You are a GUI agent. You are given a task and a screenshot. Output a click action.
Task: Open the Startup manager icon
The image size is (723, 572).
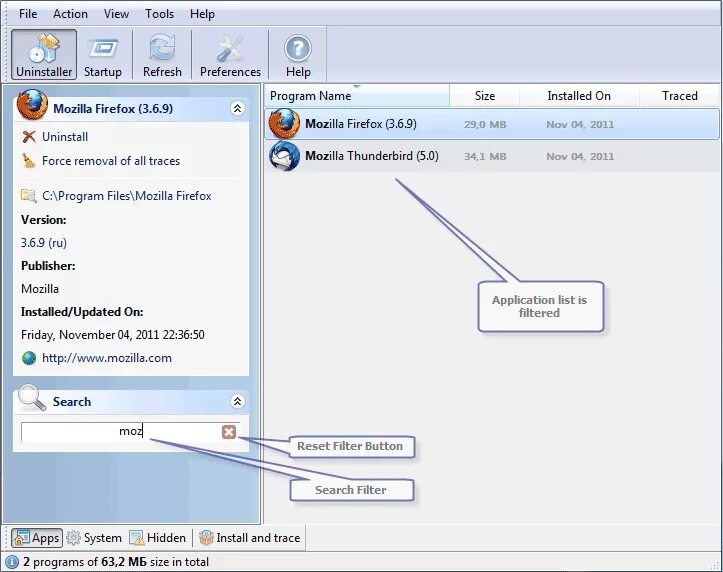(103, 48)
